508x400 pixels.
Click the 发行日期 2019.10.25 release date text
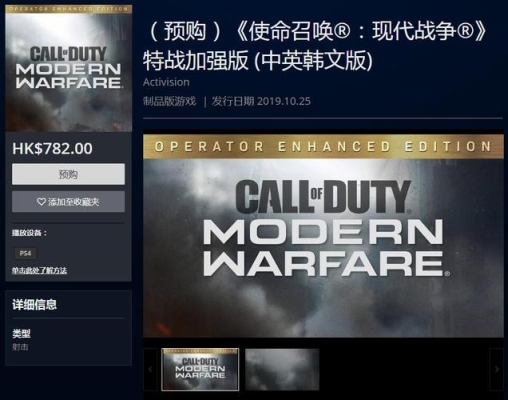(x=261, y=101)
